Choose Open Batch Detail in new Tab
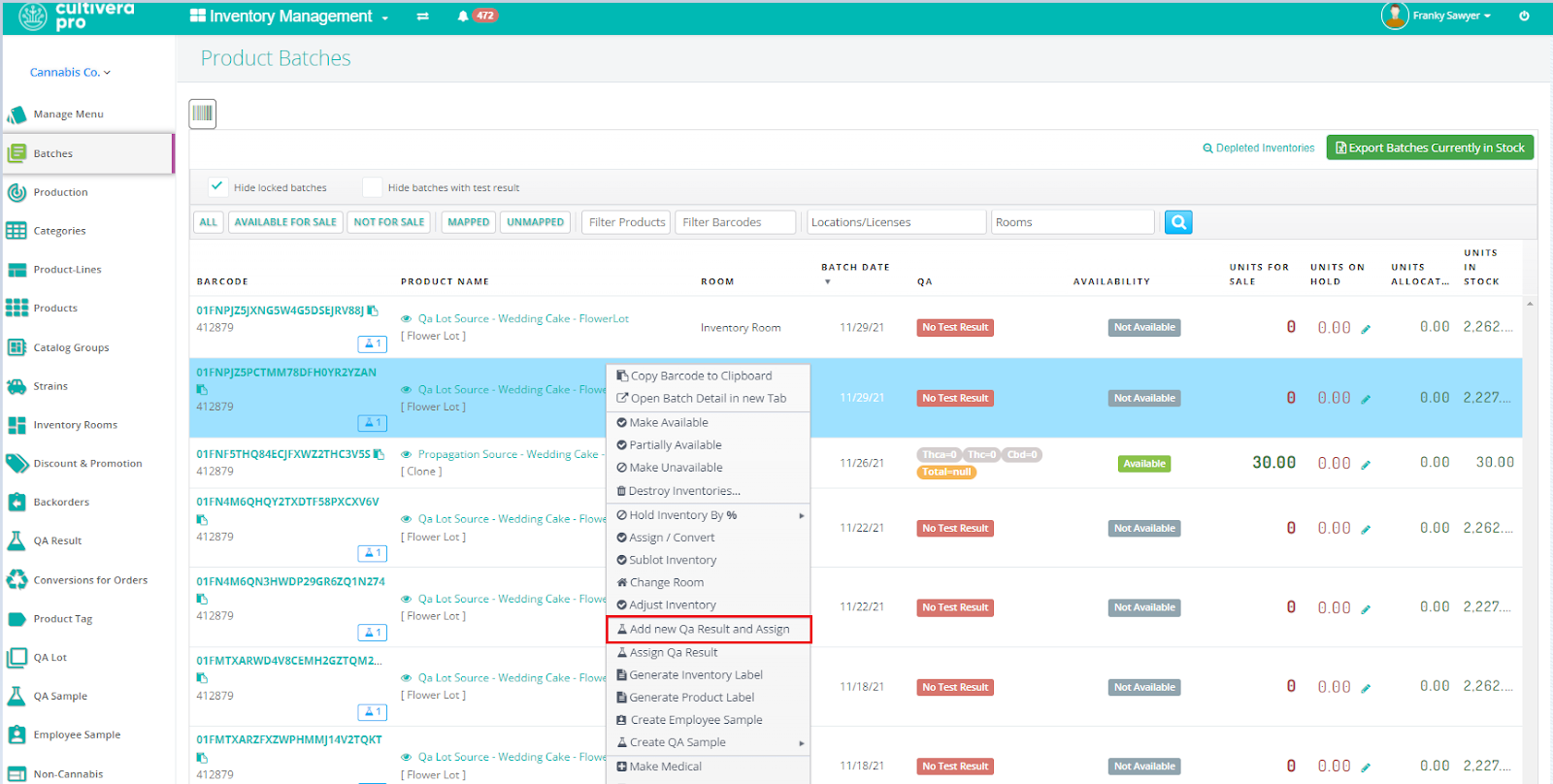The width and height of the screenshot is (1553, 784). (709, 398)
